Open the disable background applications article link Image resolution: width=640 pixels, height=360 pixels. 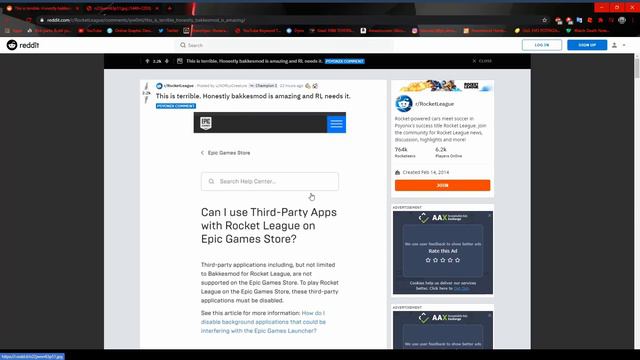coord(263,322)
